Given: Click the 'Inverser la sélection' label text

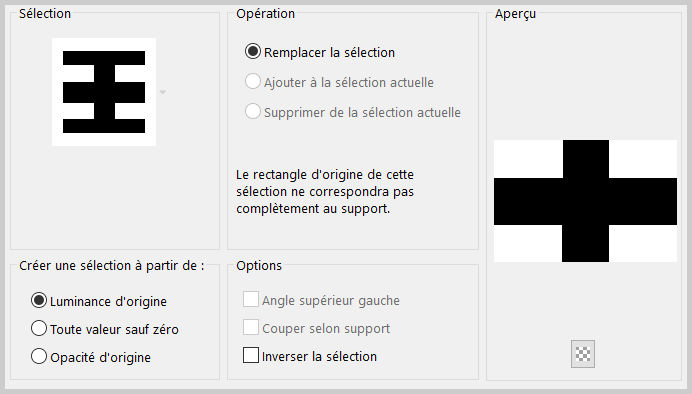Looking at the screenshot, I should pos(319,356).
